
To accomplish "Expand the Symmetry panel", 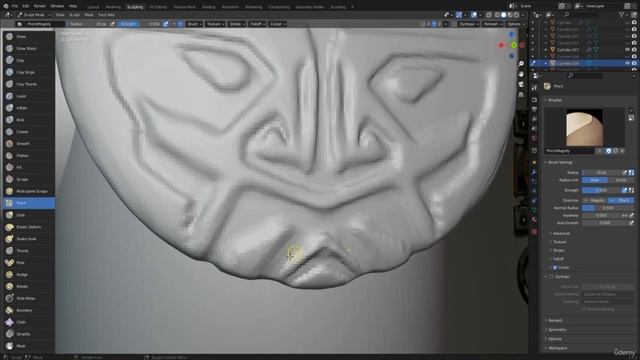I will pyautogui.click(x=557, y=330).
